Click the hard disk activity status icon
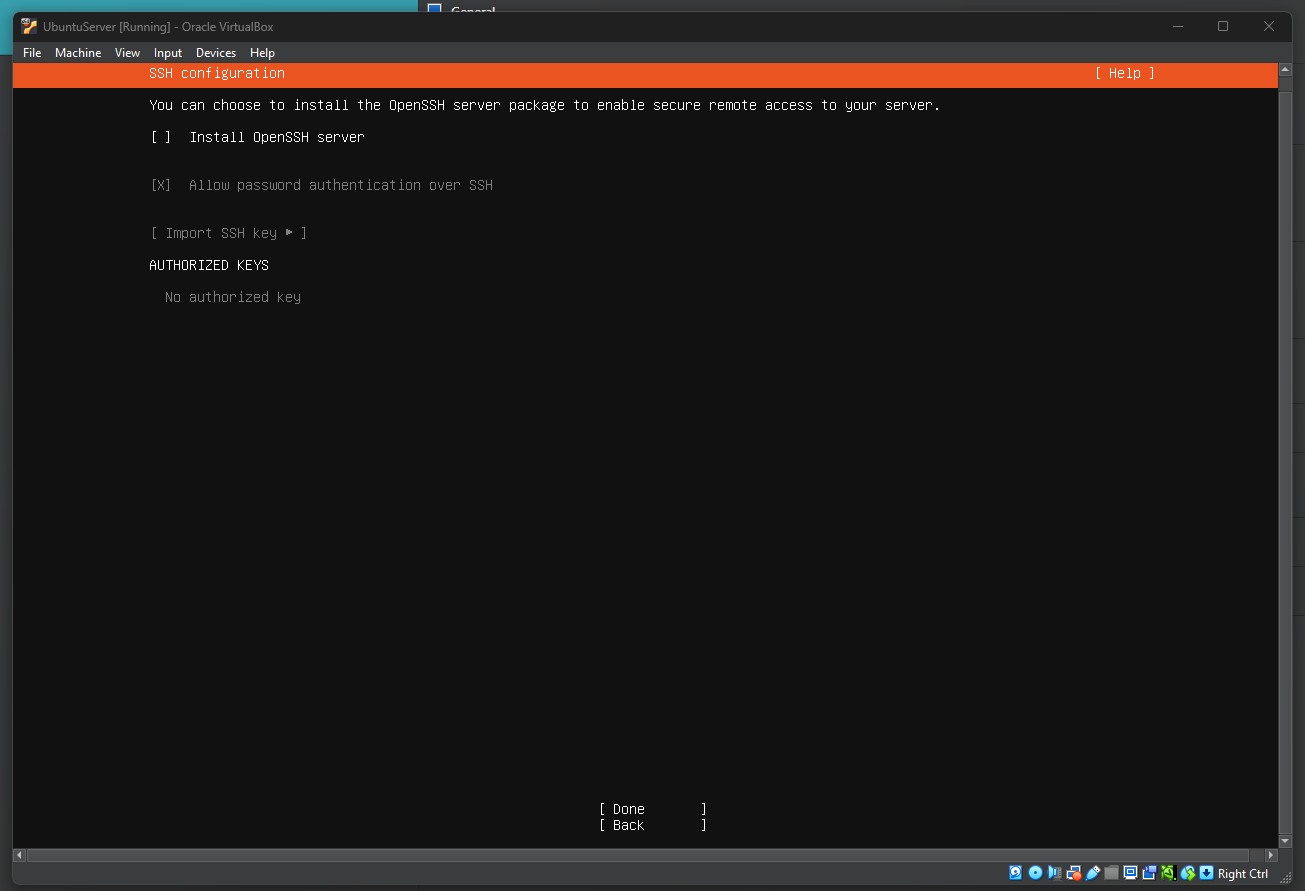This screenshot has width=1305, height=891. 1014,872
